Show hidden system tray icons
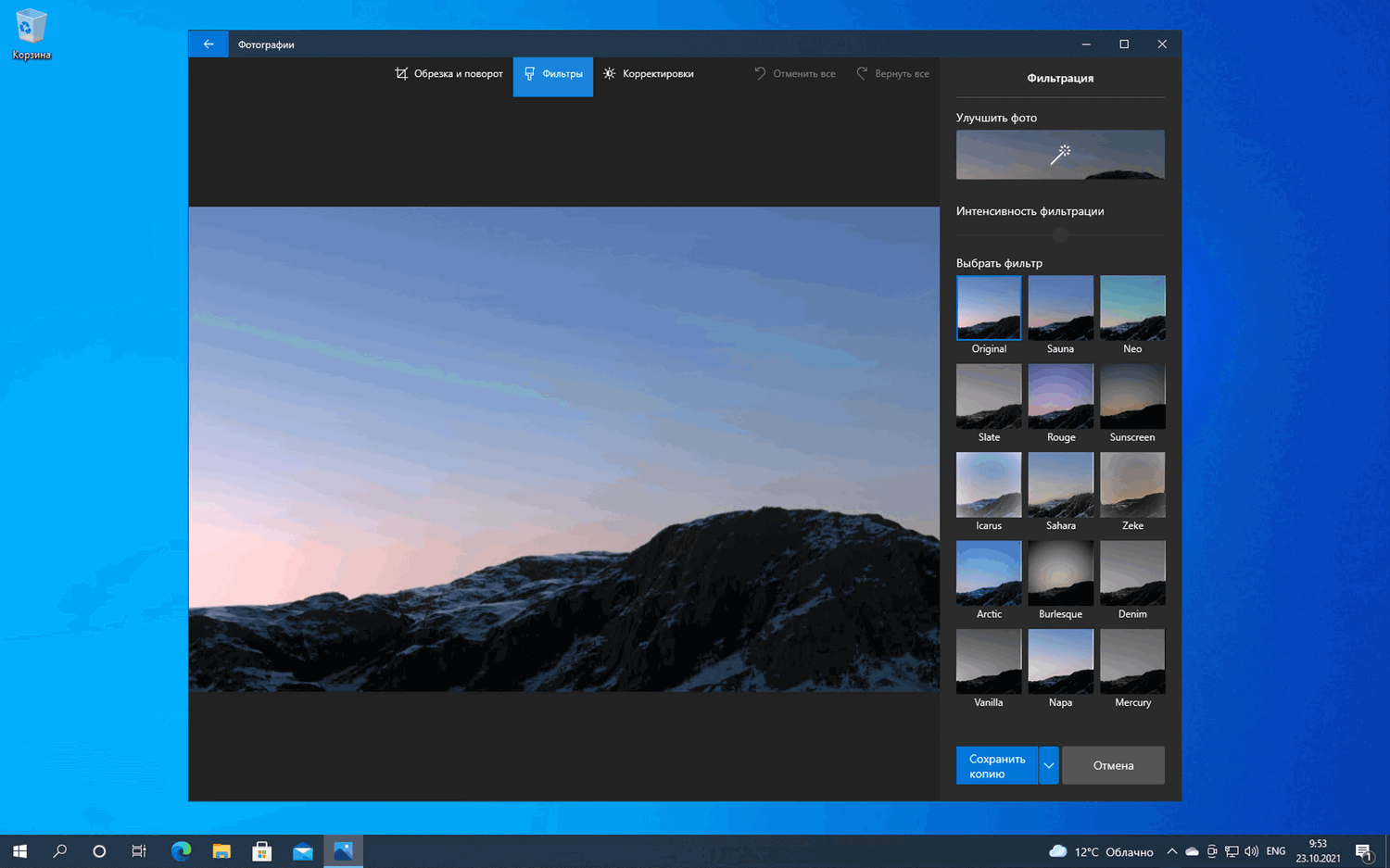 tap(1172, 851)
